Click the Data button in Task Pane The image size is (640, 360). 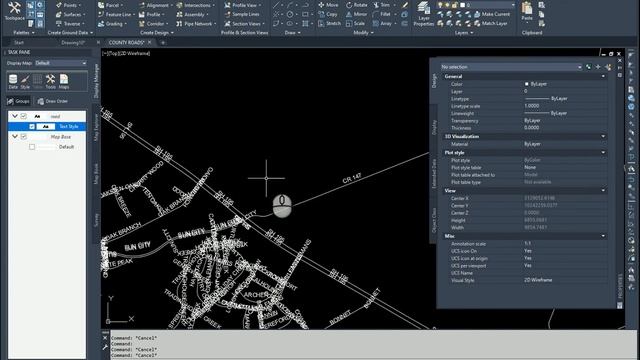13,82
